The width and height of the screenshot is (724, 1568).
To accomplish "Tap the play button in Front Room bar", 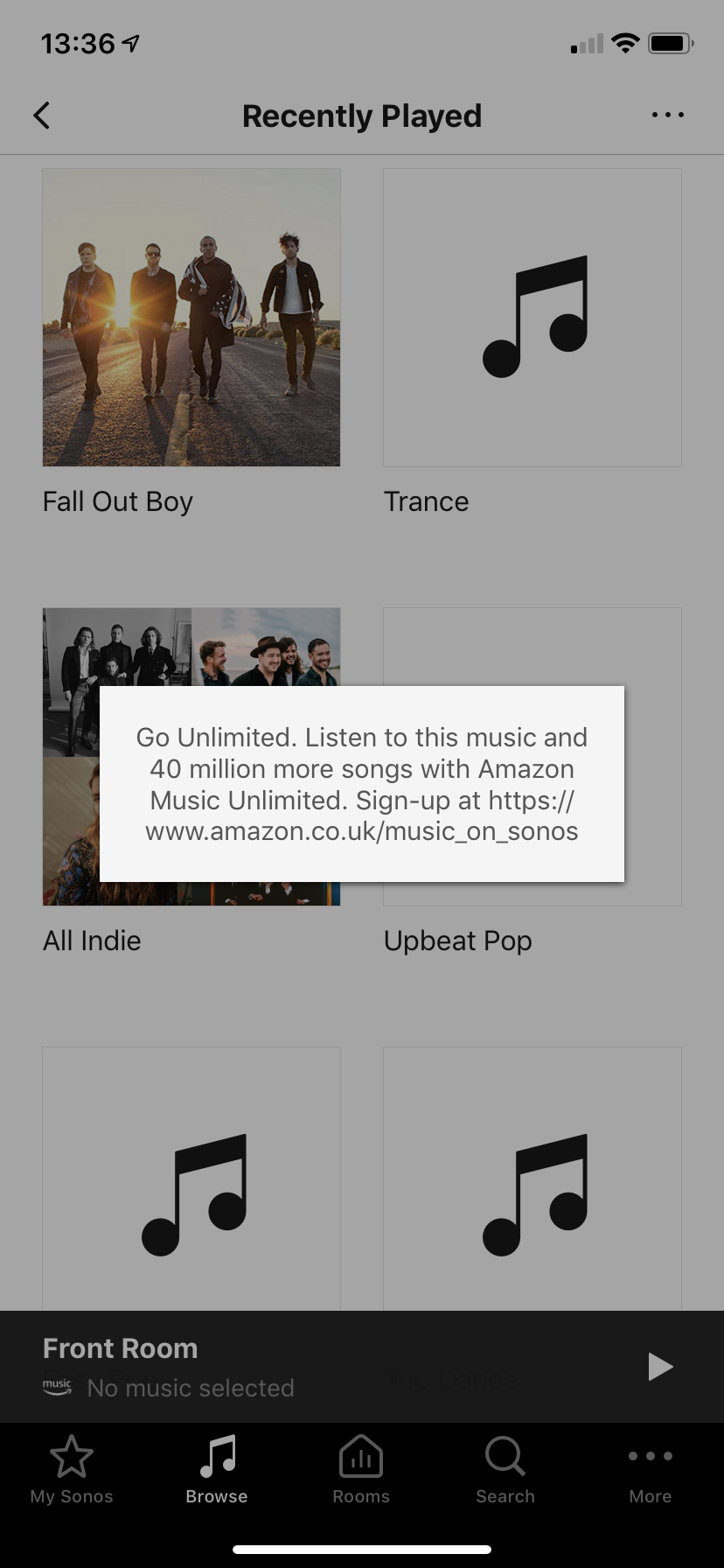I will (660, 1366).
